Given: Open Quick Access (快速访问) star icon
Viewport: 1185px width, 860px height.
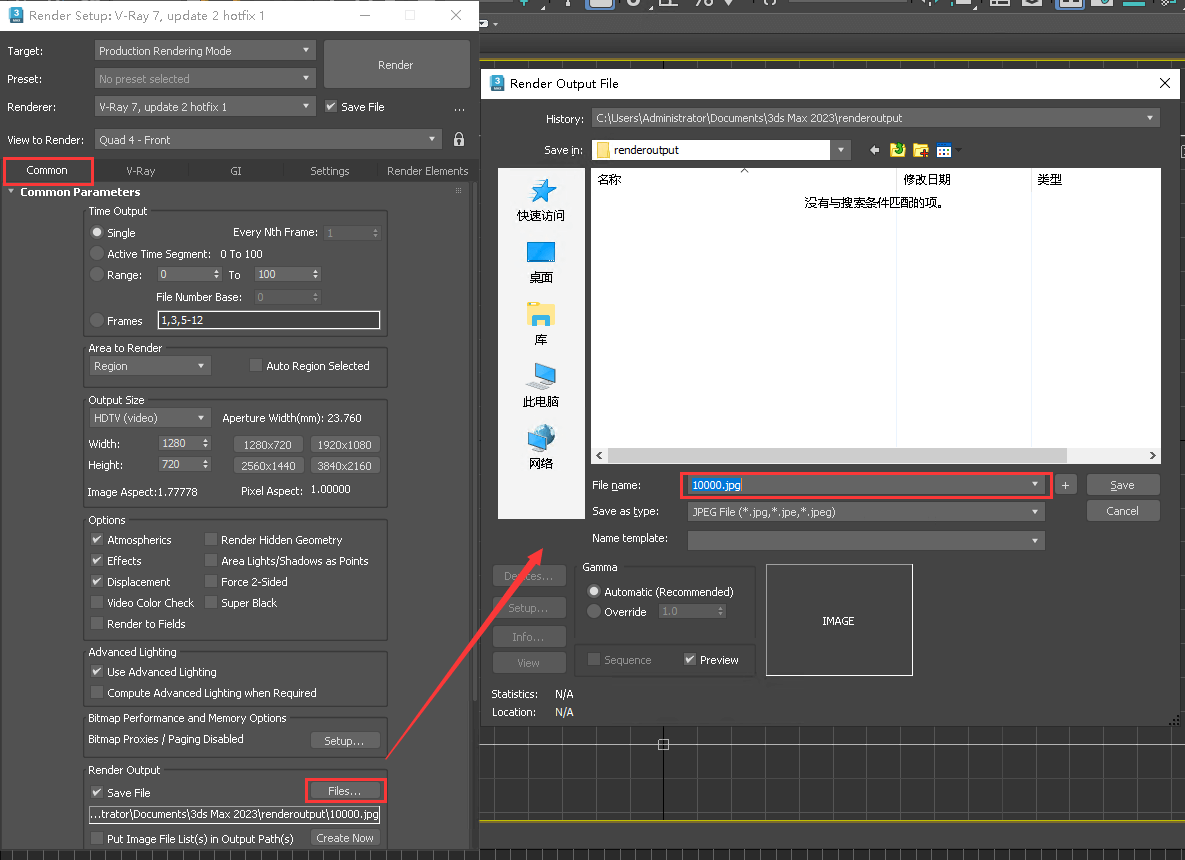Looking at the screenshot, I should point(541,191).
